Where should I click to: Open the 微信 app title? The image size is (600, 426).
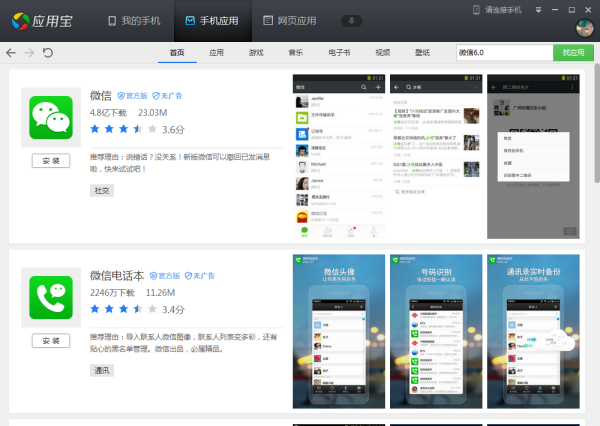[101, 95]
